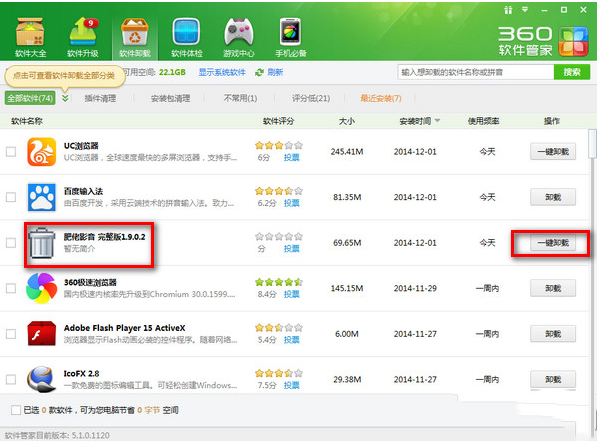Sort by 大小 column header
The image size is (597, 441).
[347, 121]
